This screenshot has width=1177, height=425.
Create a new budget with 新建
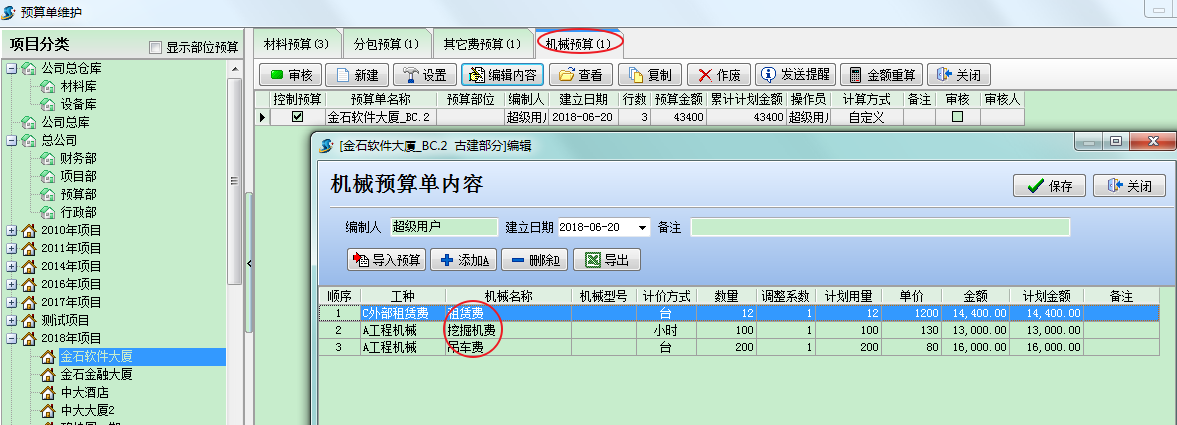[357, 74]
